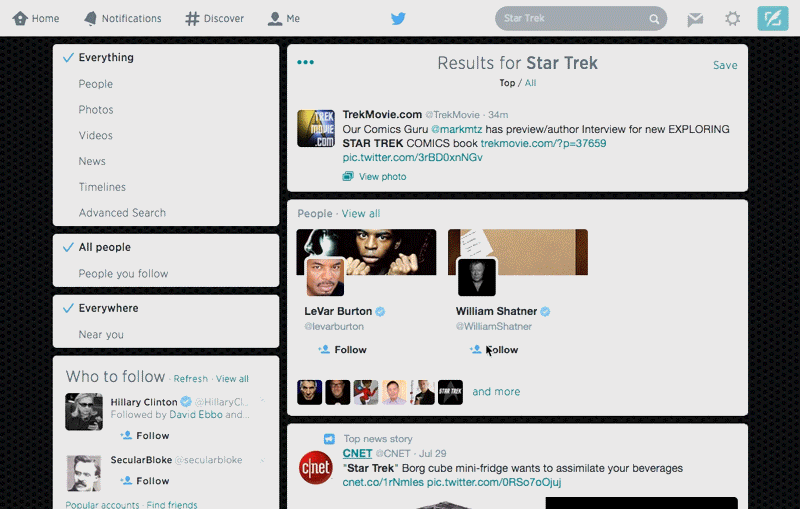Open the Star Trek logo avatar in the people row

tap(451, 392)
